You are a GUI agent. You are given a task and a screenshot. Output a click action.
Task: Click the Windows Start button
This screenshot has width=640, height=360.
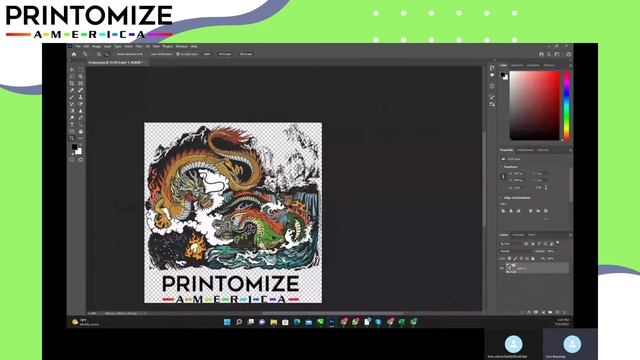pyautogui.click(x=227, y=322)
